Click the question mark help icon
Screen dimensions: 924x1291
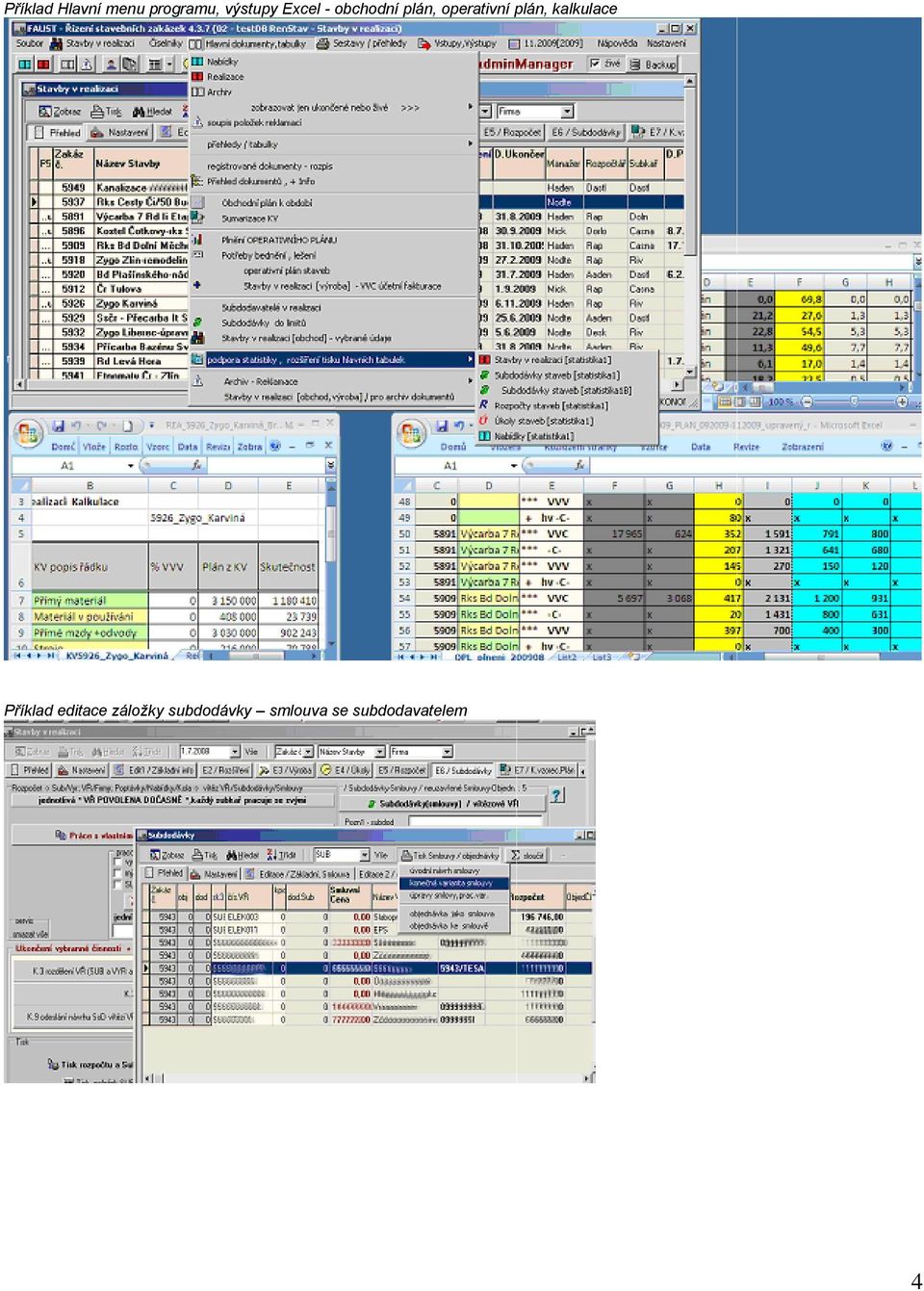tap(557, 796)
